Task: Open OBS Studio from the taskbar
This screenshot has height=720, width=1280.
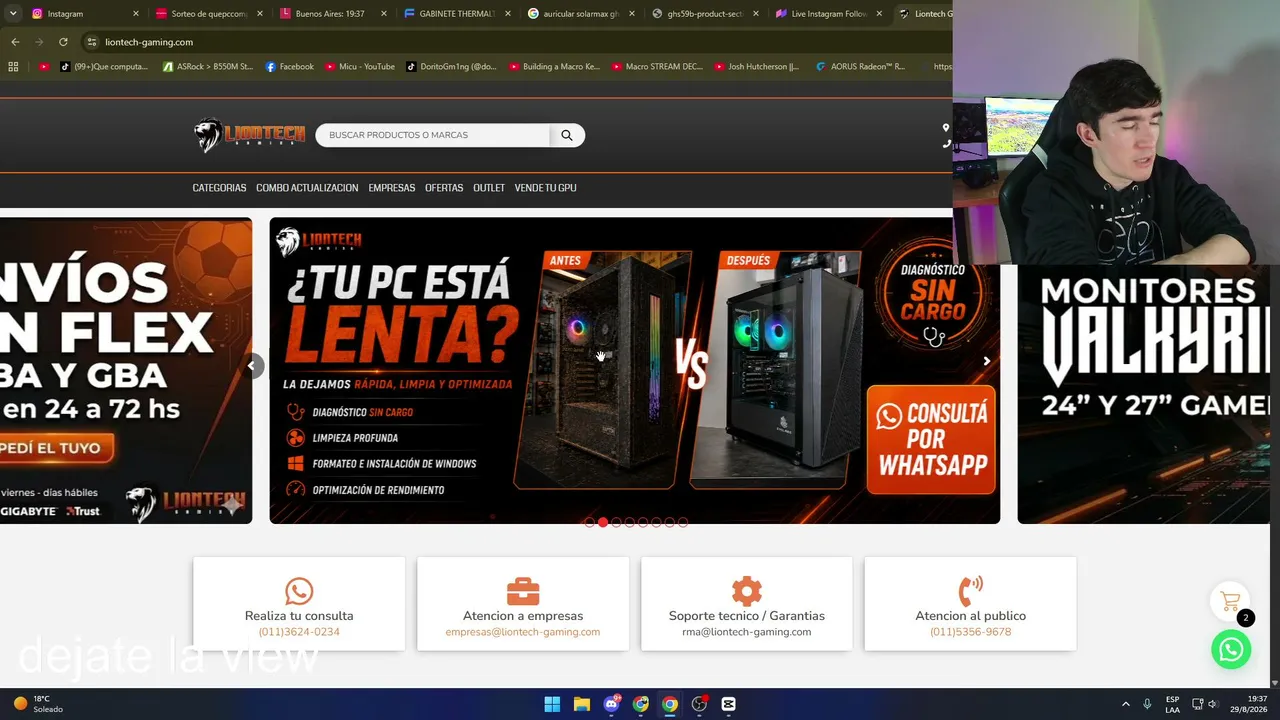Action: tap(699, 704)
